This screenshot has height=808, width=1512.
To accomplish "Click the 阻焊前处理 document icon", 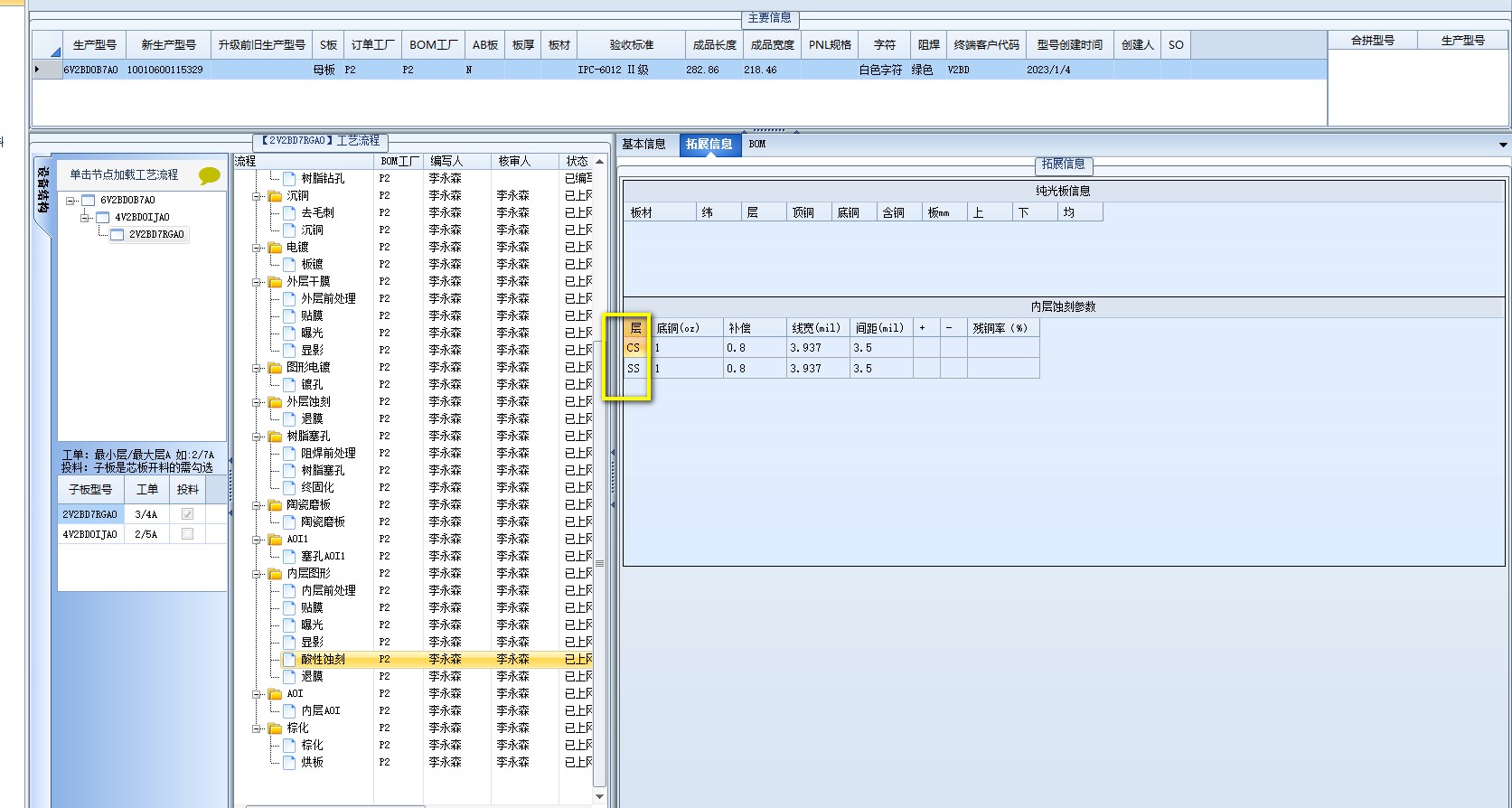I will click(x=289, y=453).
